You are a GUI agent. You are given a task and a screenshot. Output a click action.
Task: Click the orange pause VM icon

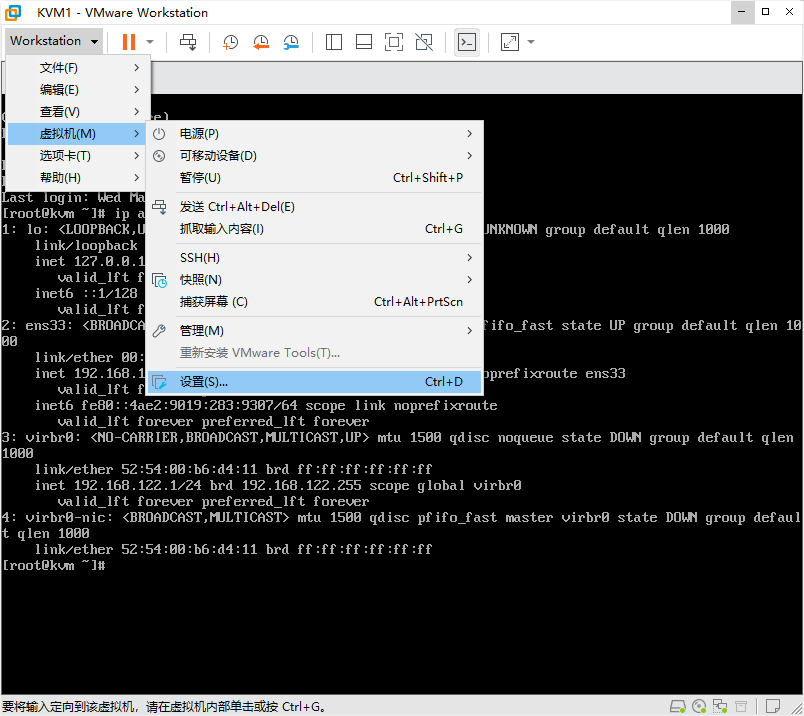click(x=129, y=42)
